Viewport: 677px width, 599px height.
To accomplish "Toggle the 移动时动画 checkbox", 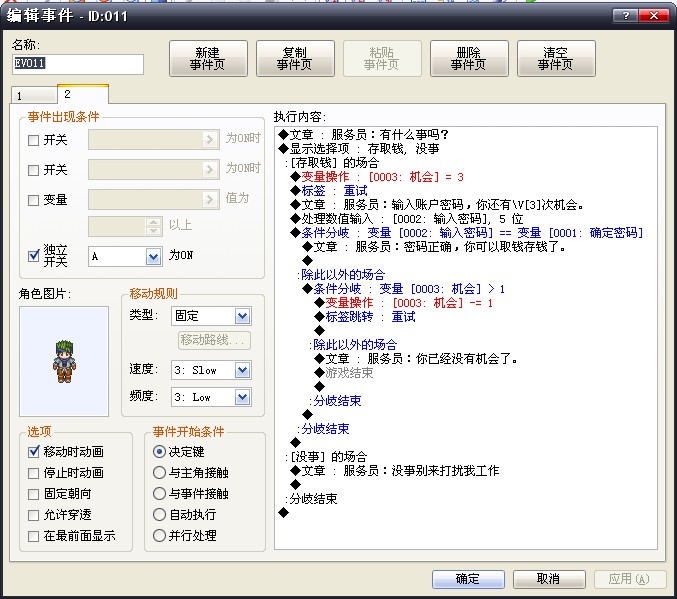I will tap(33, 452).
